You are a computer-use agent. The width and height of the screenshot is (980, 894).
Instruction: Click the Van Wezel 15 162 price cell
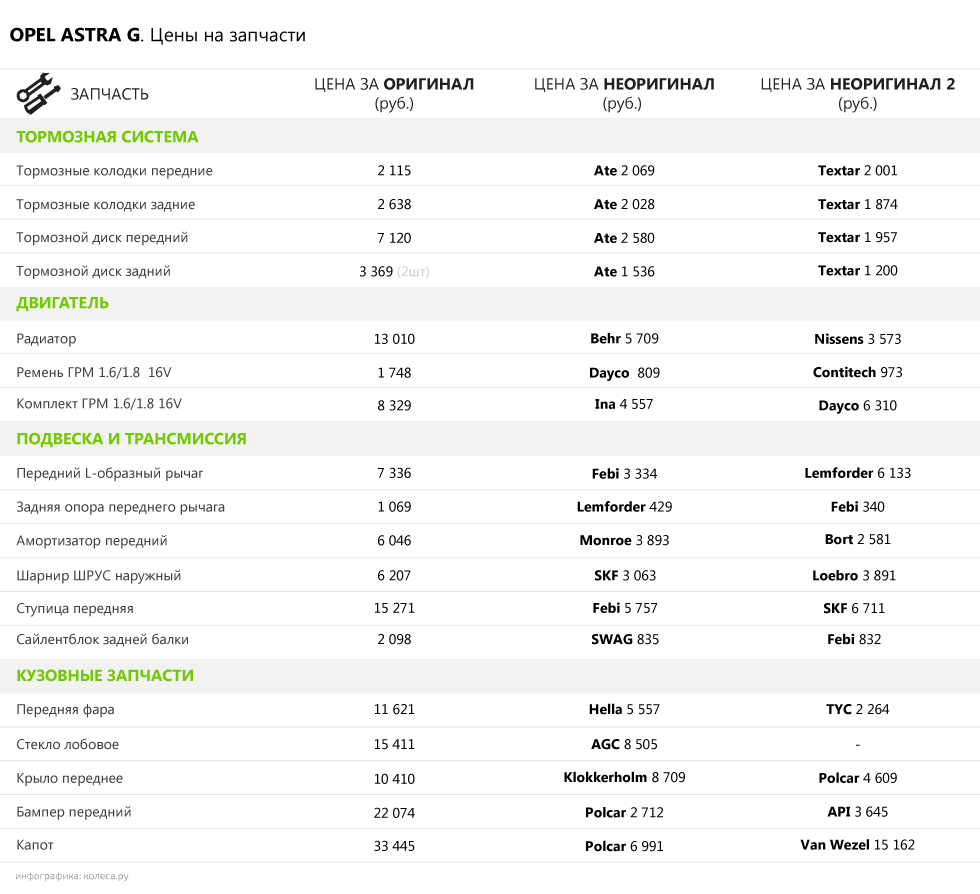[857, 845]
